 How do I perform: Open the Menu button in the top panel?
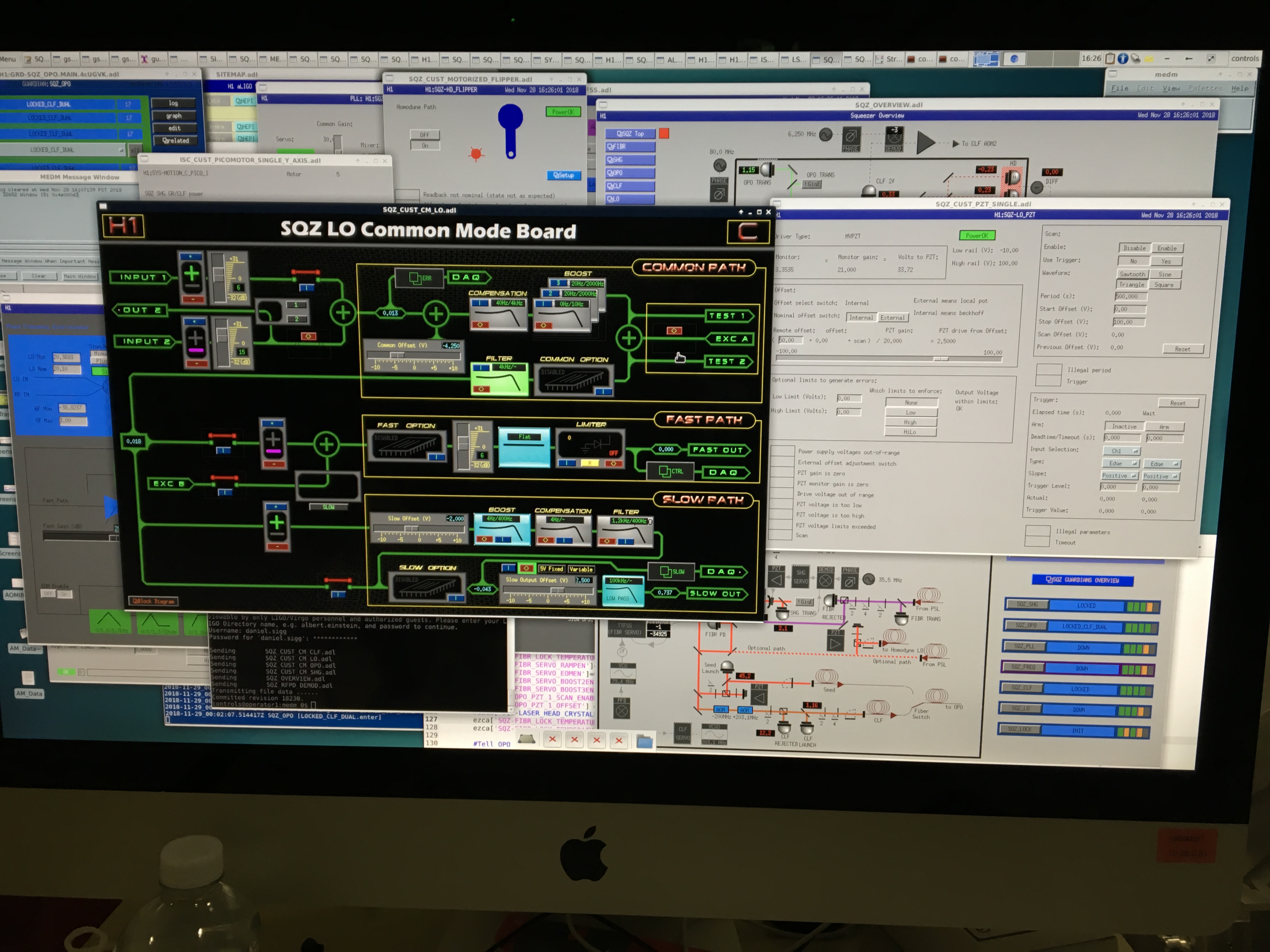[x=8, y=59]
